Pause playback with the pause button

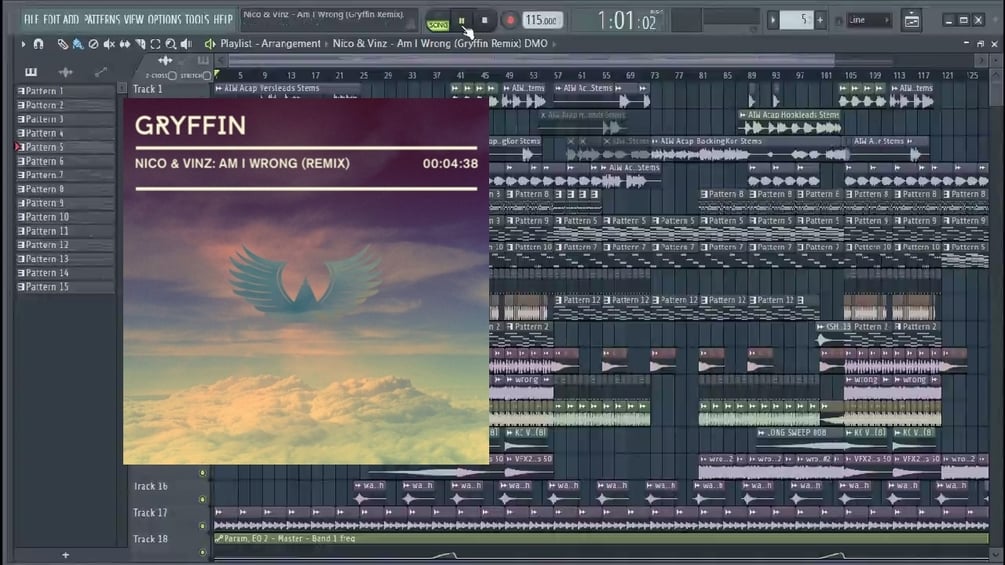pos(461,20)
